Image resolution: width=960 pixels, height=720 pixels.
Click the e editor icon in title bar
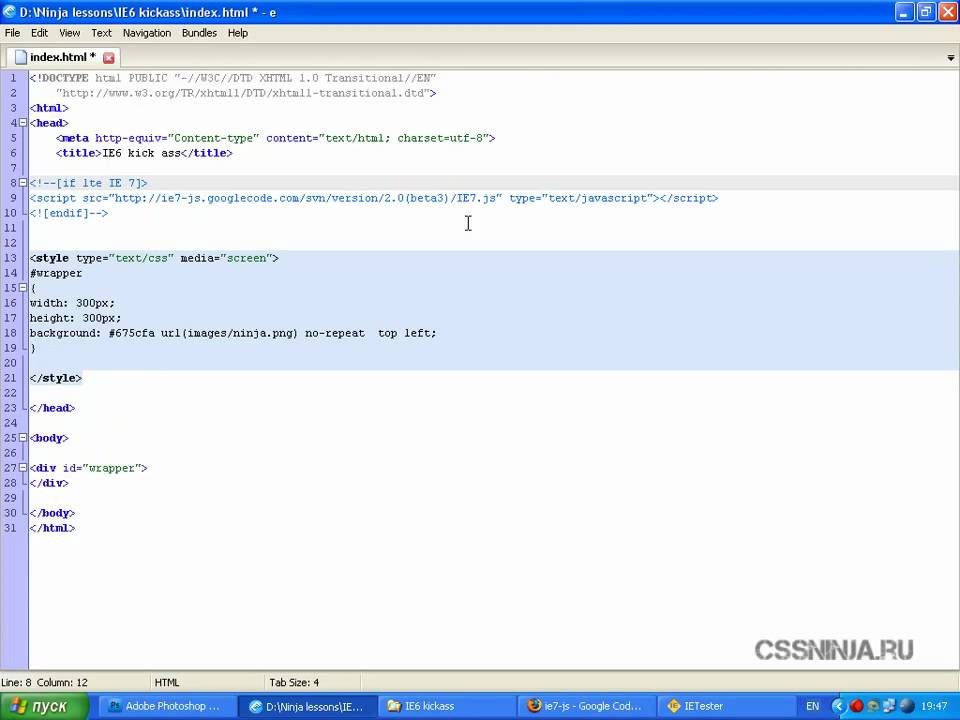point(9,12)
